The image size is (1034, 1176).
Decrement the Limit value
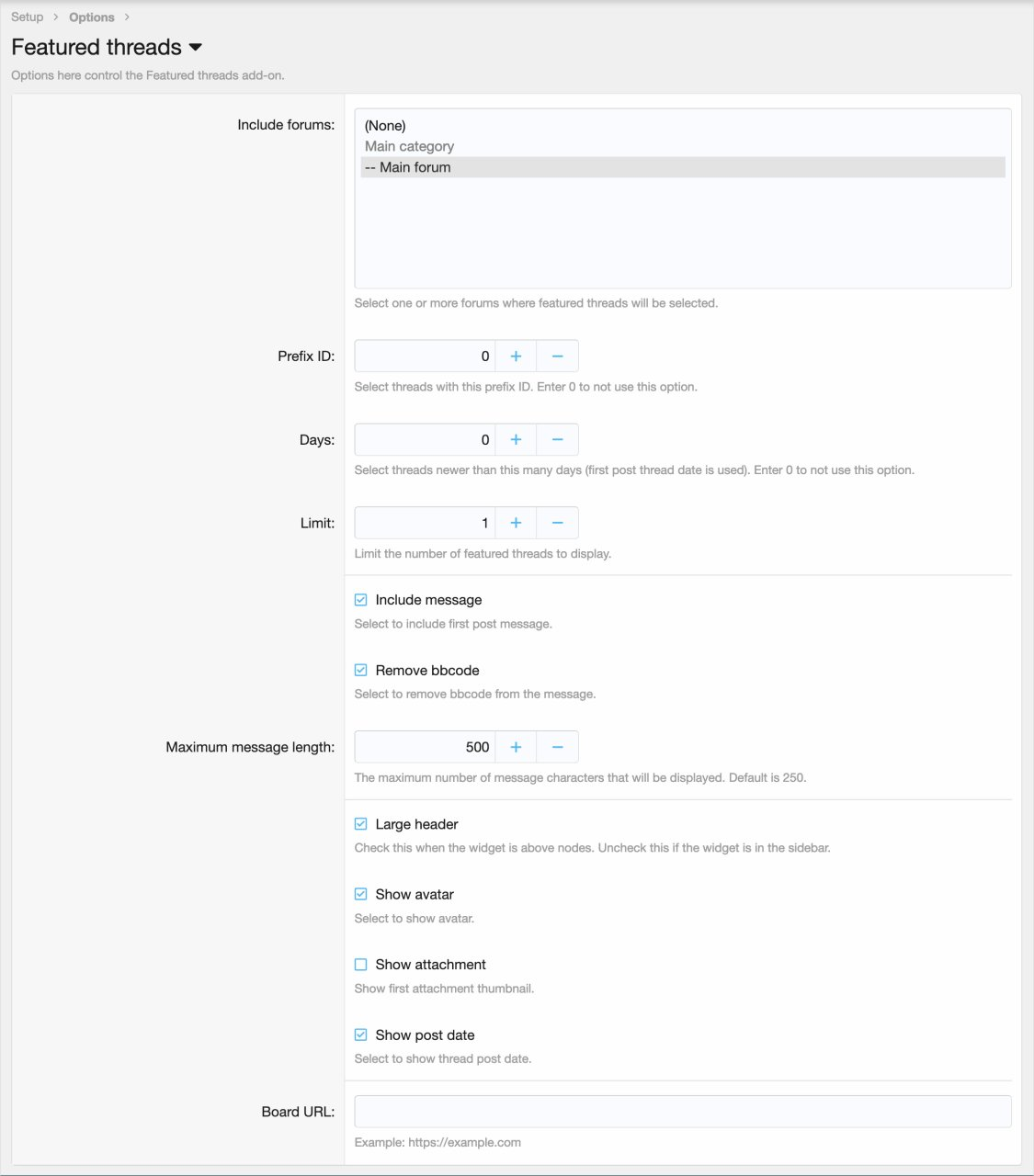(557, 523)
